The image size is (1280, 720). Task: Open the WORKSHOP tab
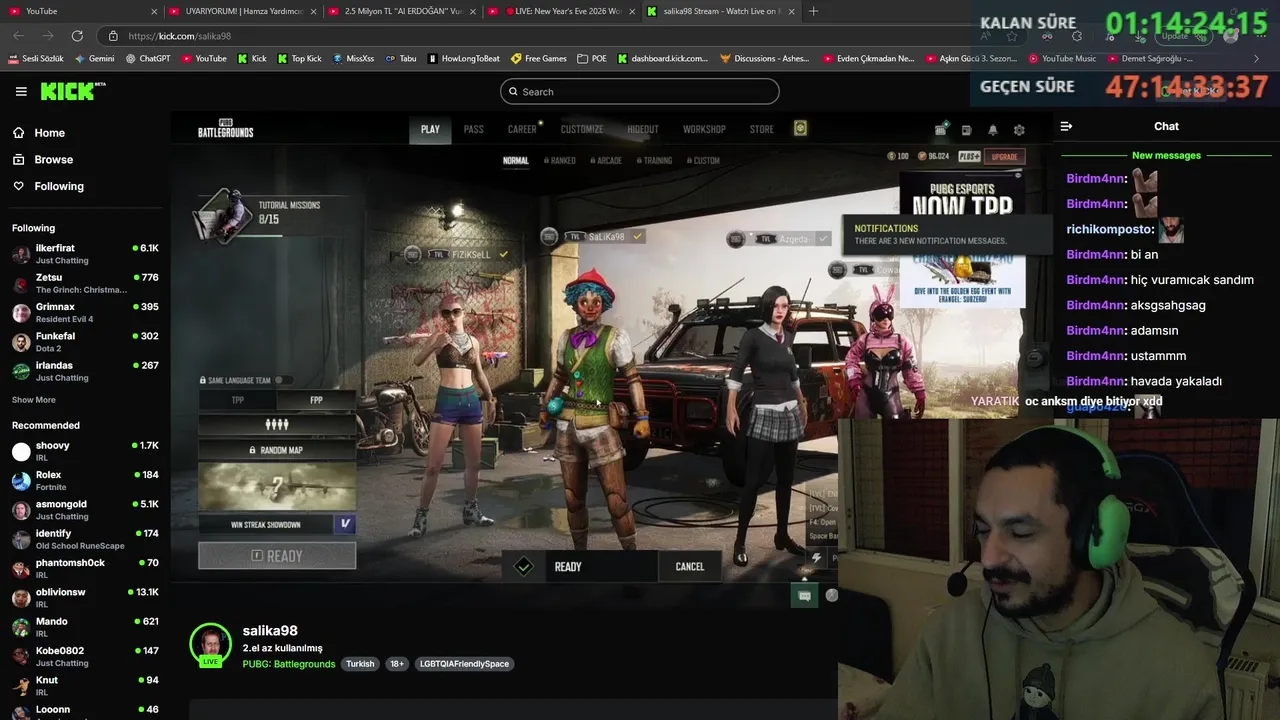pos(704,129)
